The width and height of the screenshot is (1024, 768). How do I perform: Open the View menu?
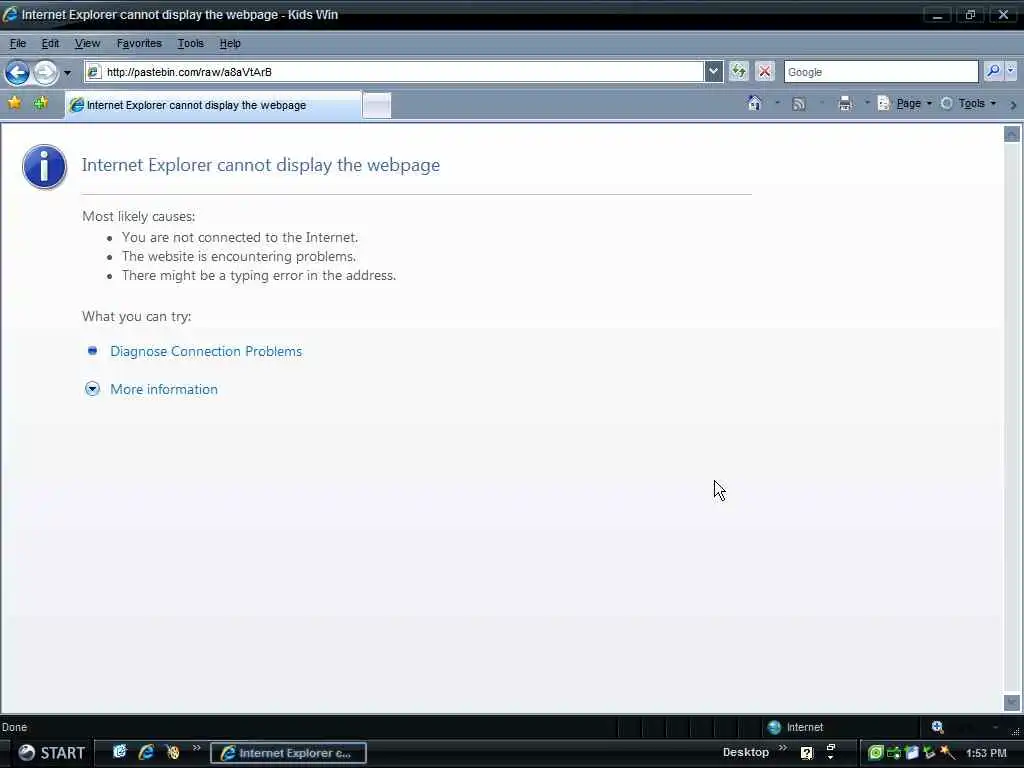88,43
